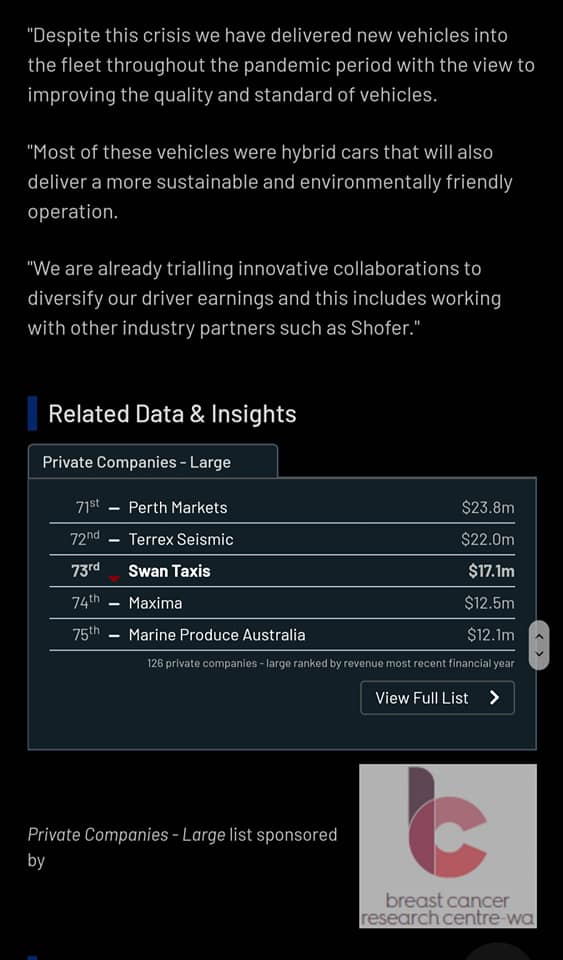Select the chevron arrow in View Full List

click(x=494, y=698)
